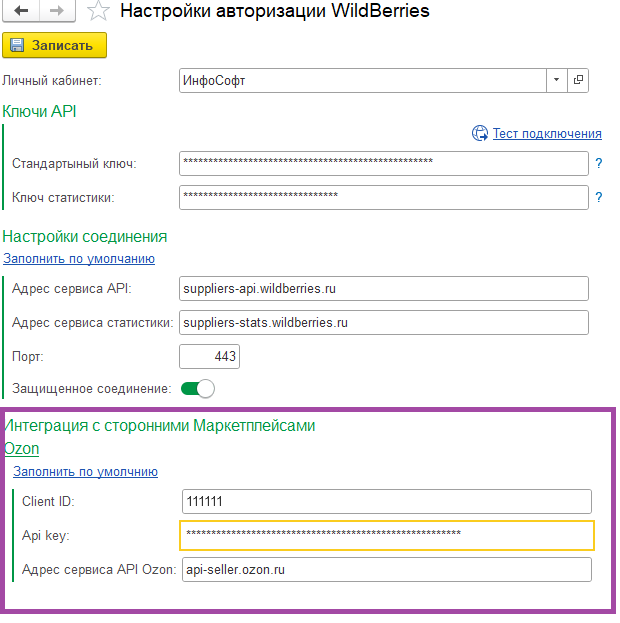Viewport: 620px width, 623px height.
Task: Click the Личный кабинет field with ИнфоСофт
Action: pos(362,80)
